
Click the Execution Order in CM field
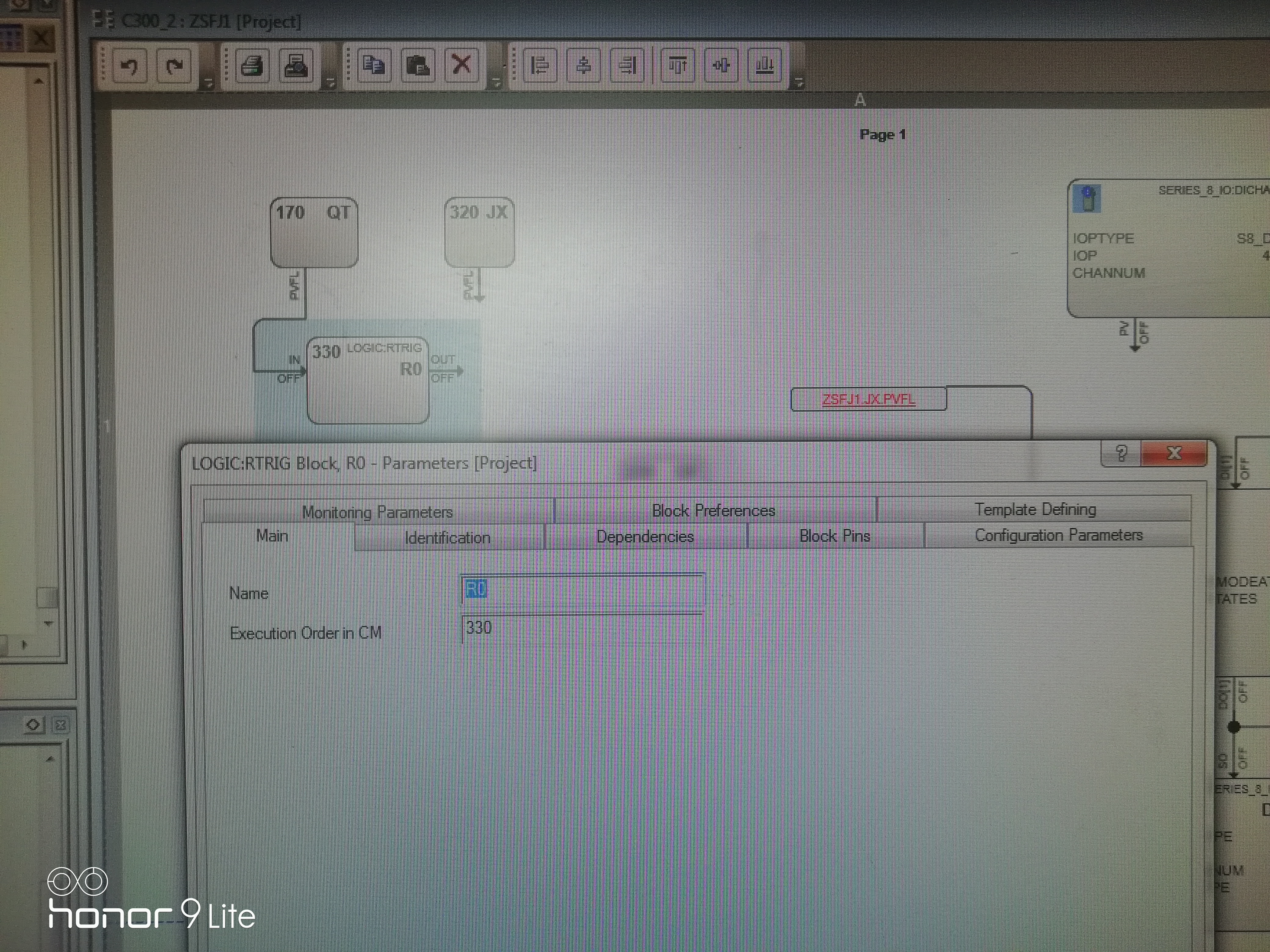point(582,628)
